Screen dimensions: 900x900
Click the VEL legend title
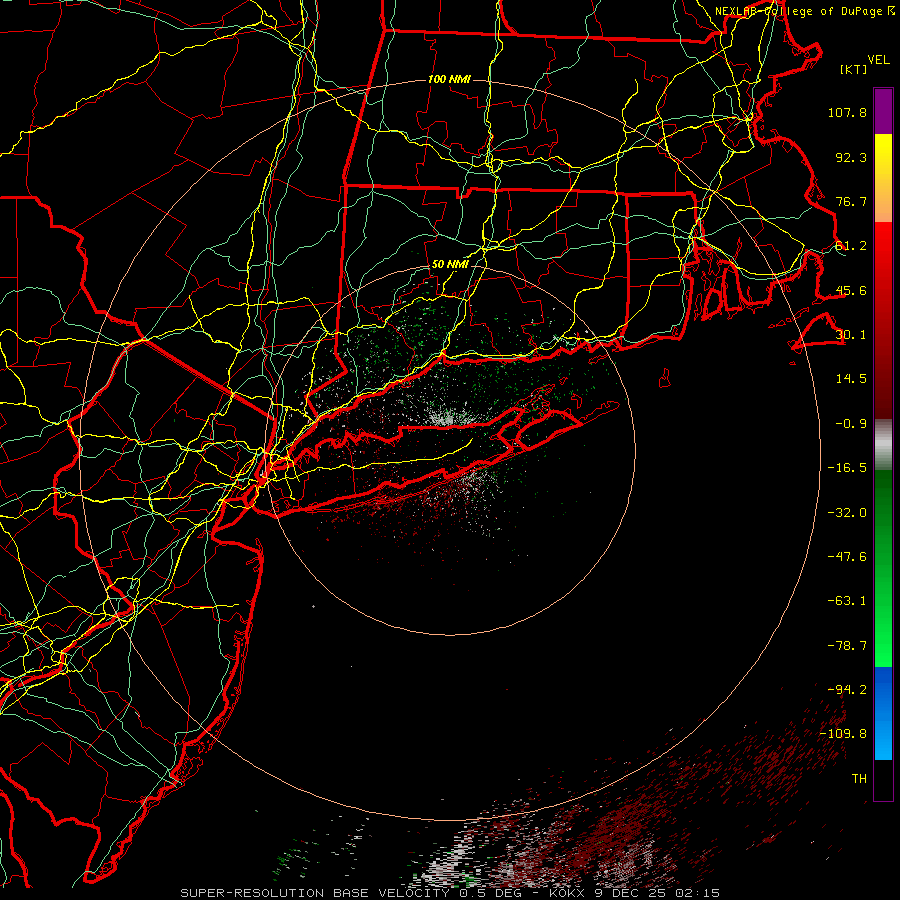coord(878,59)
